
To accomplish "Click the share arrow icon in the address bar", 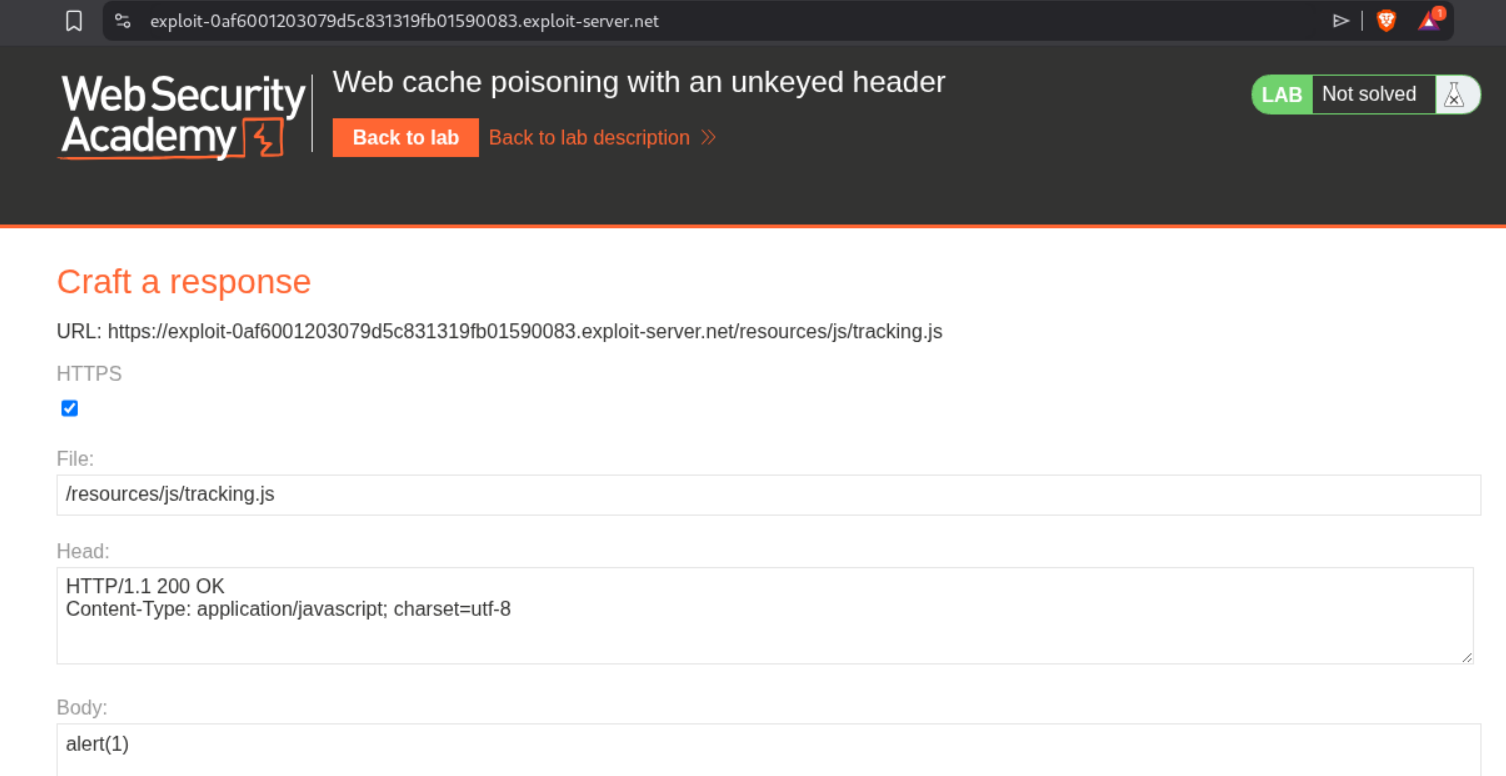I will tap(1341, 21).
